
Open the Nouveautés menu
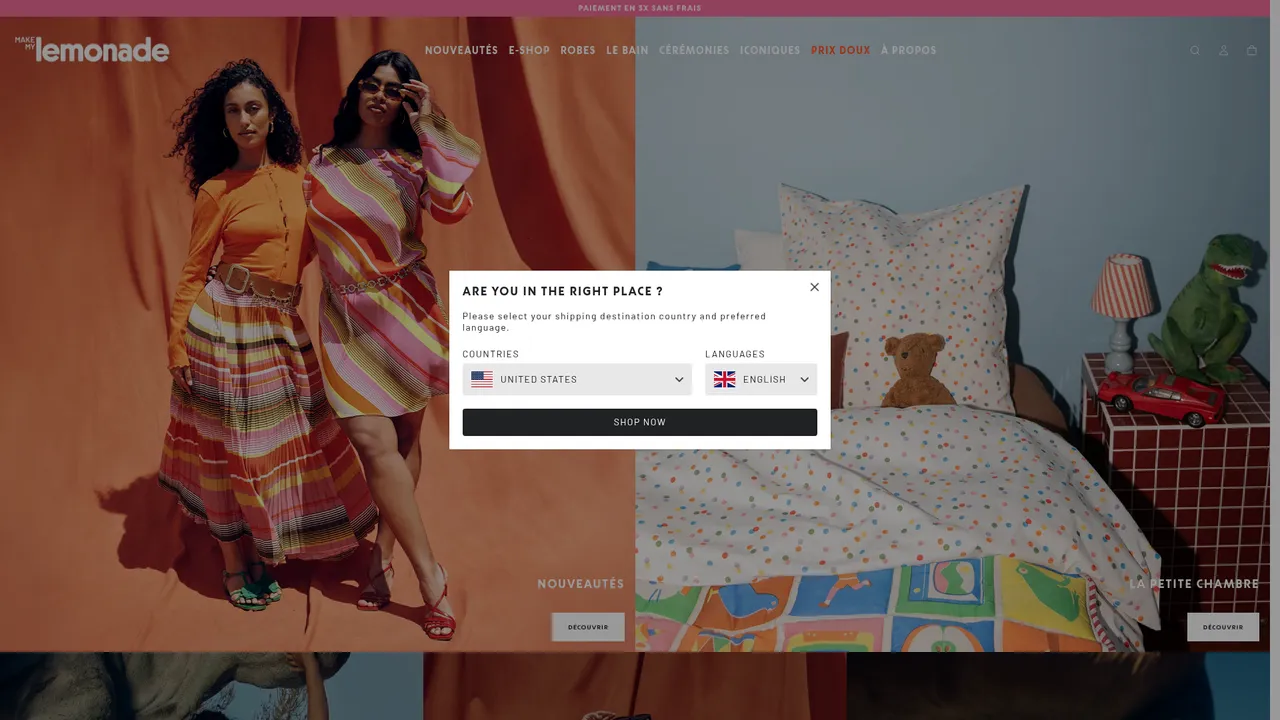461,50
